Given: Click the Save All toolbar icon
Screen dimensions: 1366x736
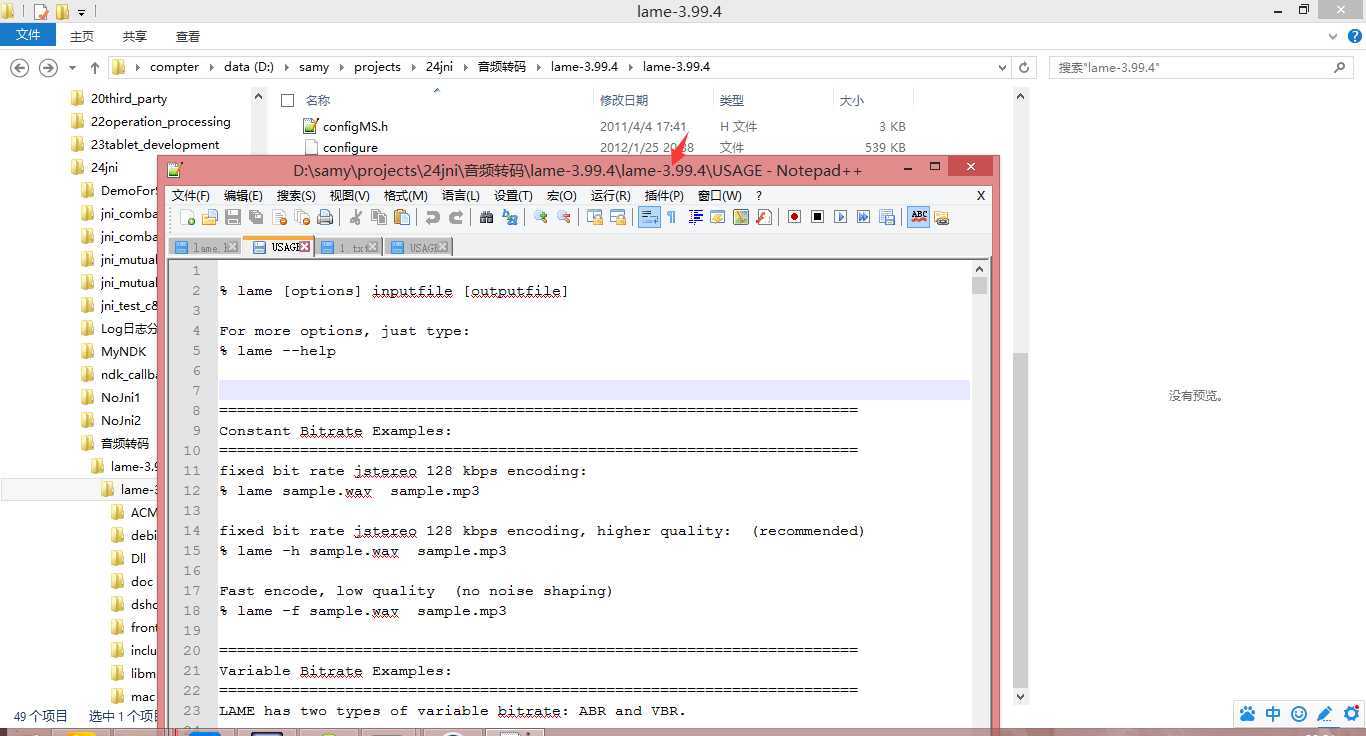Looking at the screenshot, I should (x=256, y=217).
